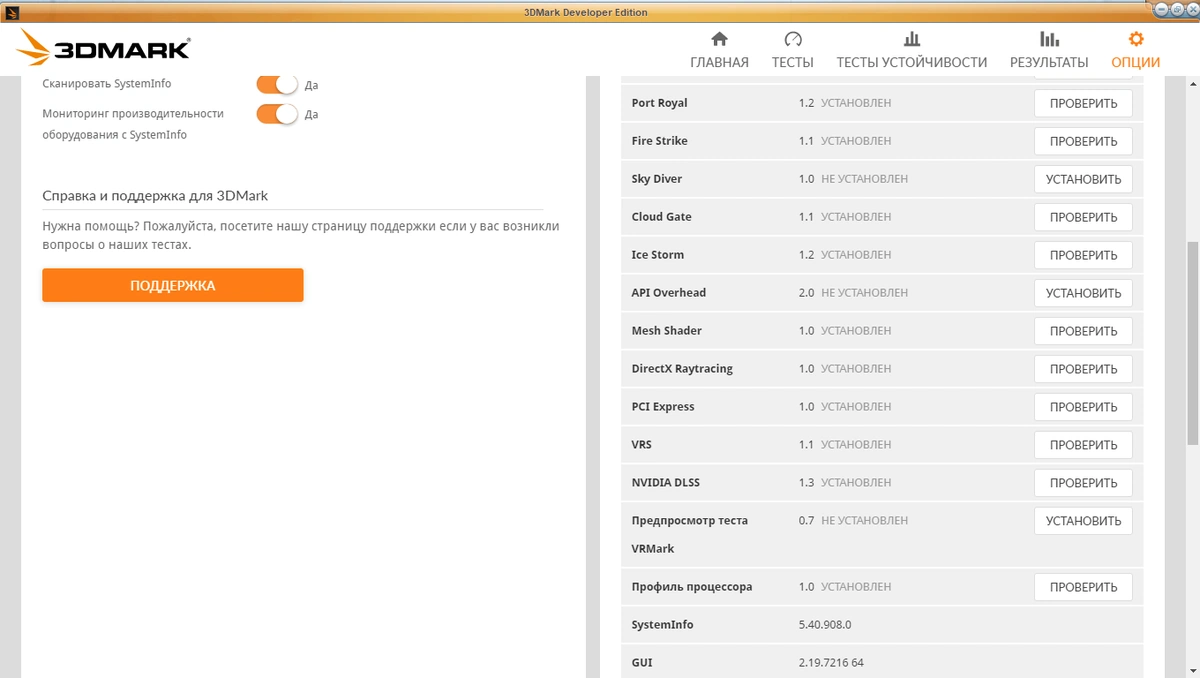Install the Sky Diver test
Image resolution: width=1200 pixels, height=678 pixels.
(x=1083, y=179)
